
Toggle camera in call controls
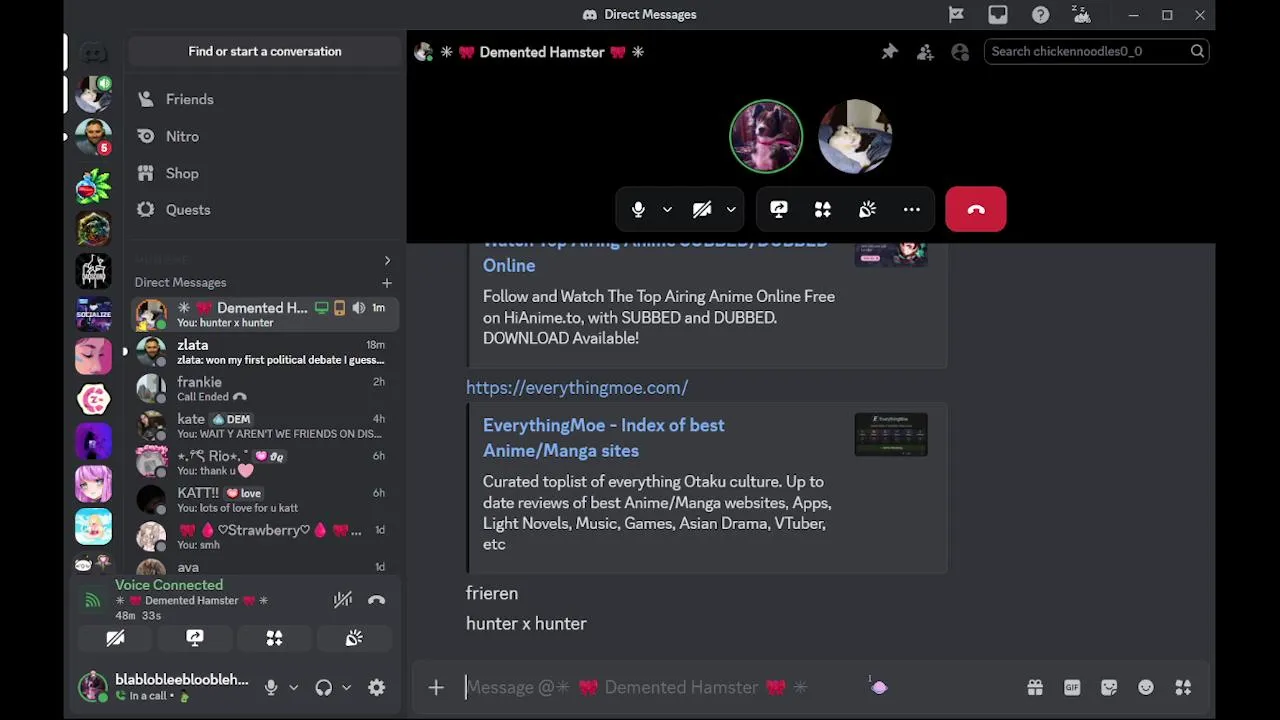(x=702, y=209)
